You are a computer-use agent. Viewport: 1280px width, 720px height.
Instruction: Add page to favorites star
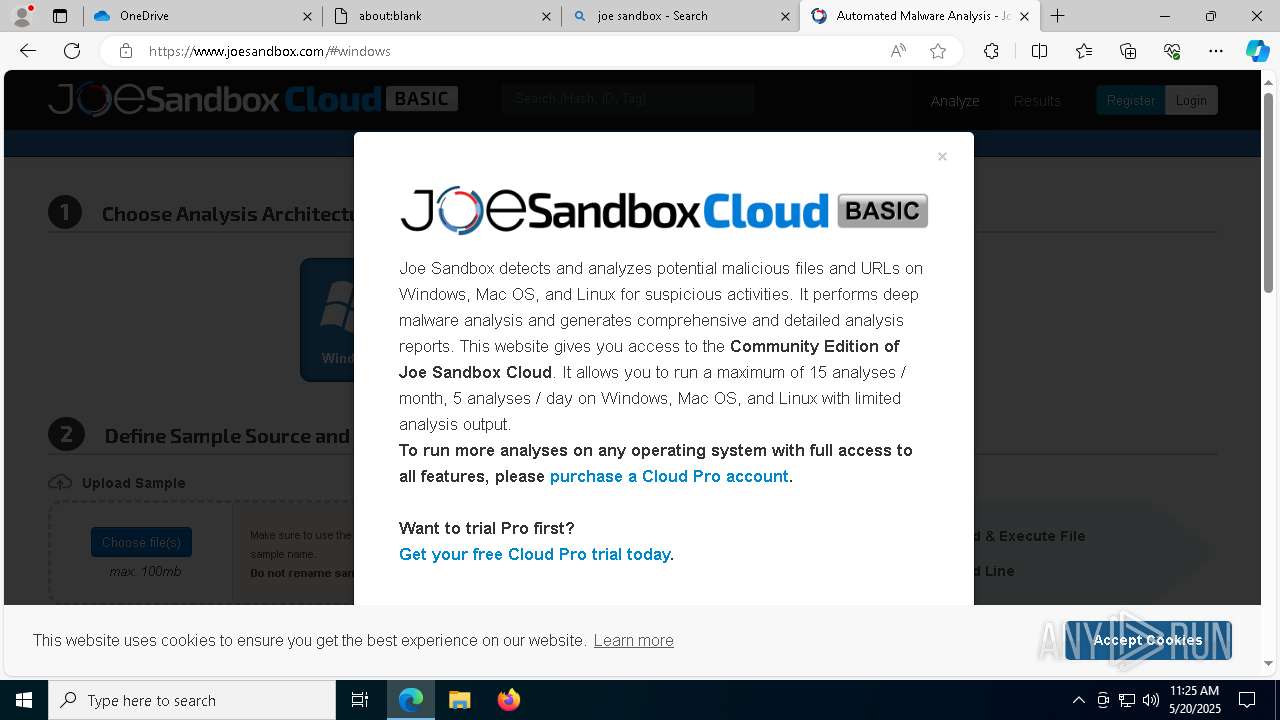938,51
